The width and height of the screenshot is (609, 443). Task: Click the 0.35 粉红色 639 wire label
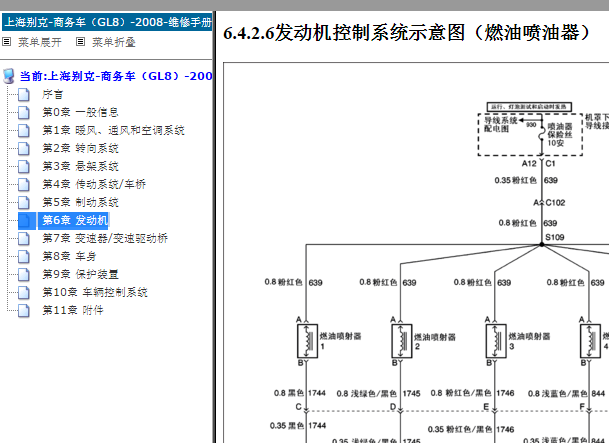click(526, 180)
